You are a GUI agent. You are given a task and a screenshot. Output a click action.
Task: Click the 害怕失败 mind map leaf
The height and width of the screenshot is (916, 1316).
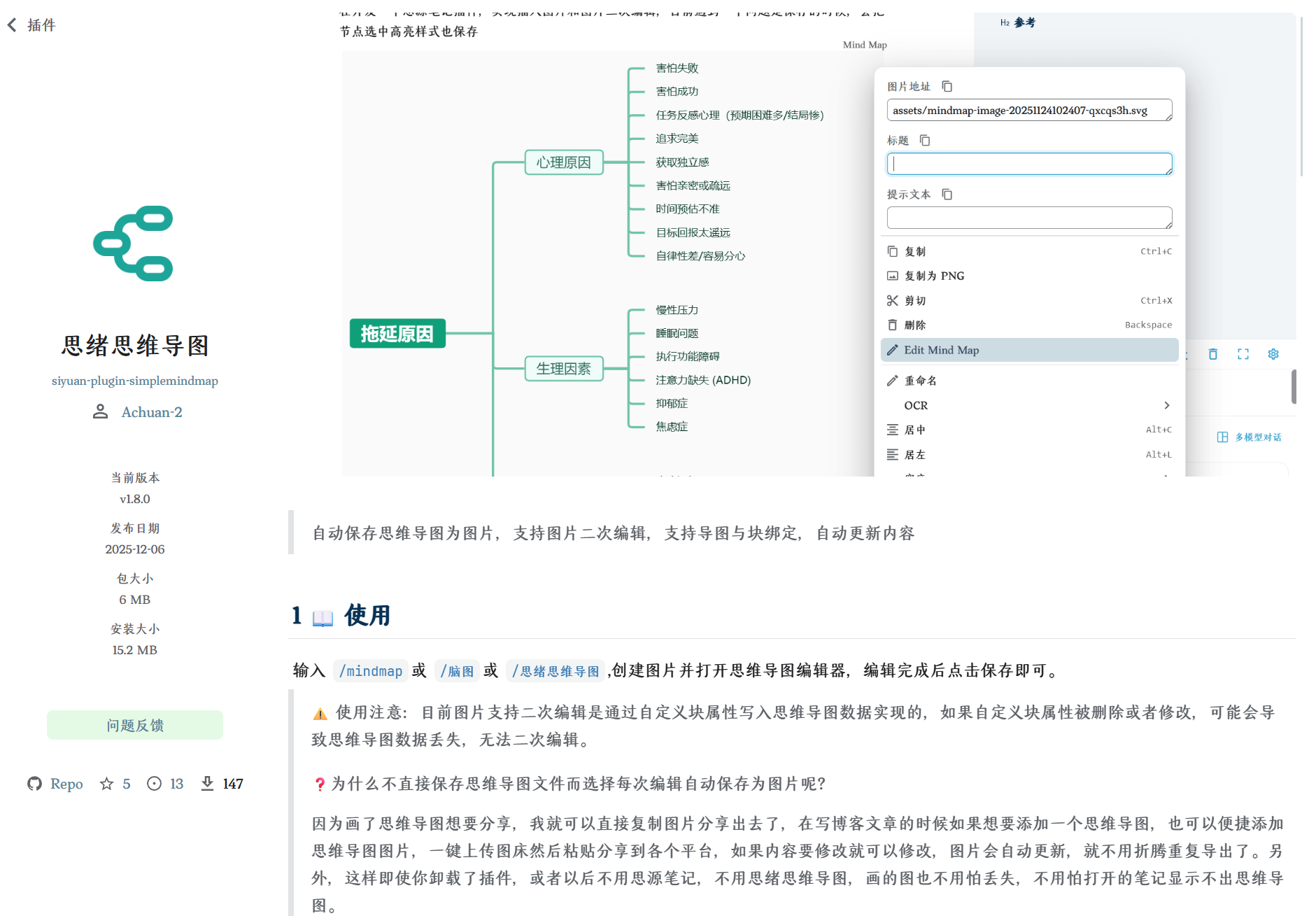point(677,68)
